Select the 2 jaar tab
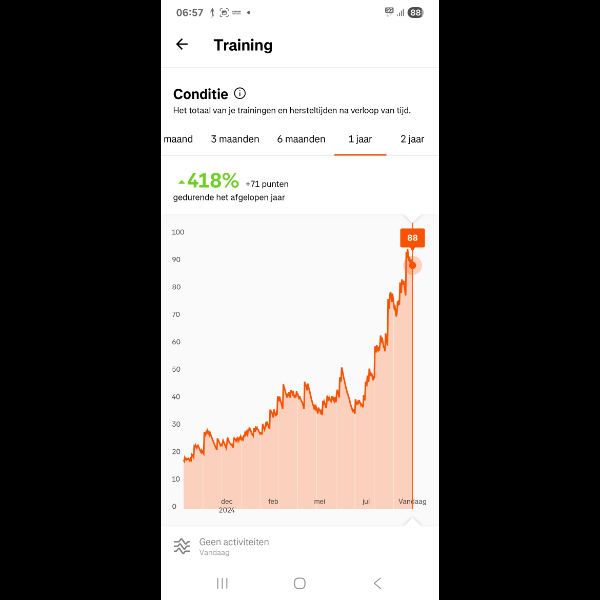The width and height of the screenshot is (600, 600). [412, 139]
